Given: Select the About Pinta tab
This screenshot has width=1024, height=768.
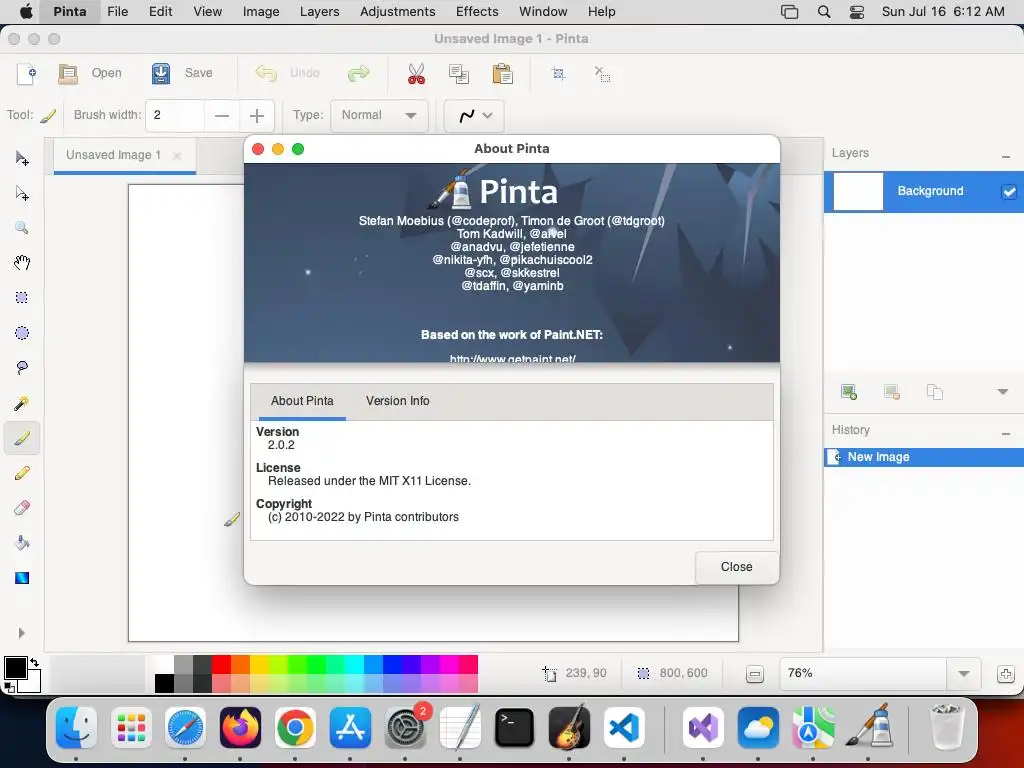Looking at the screenshot, I should 302,401.
